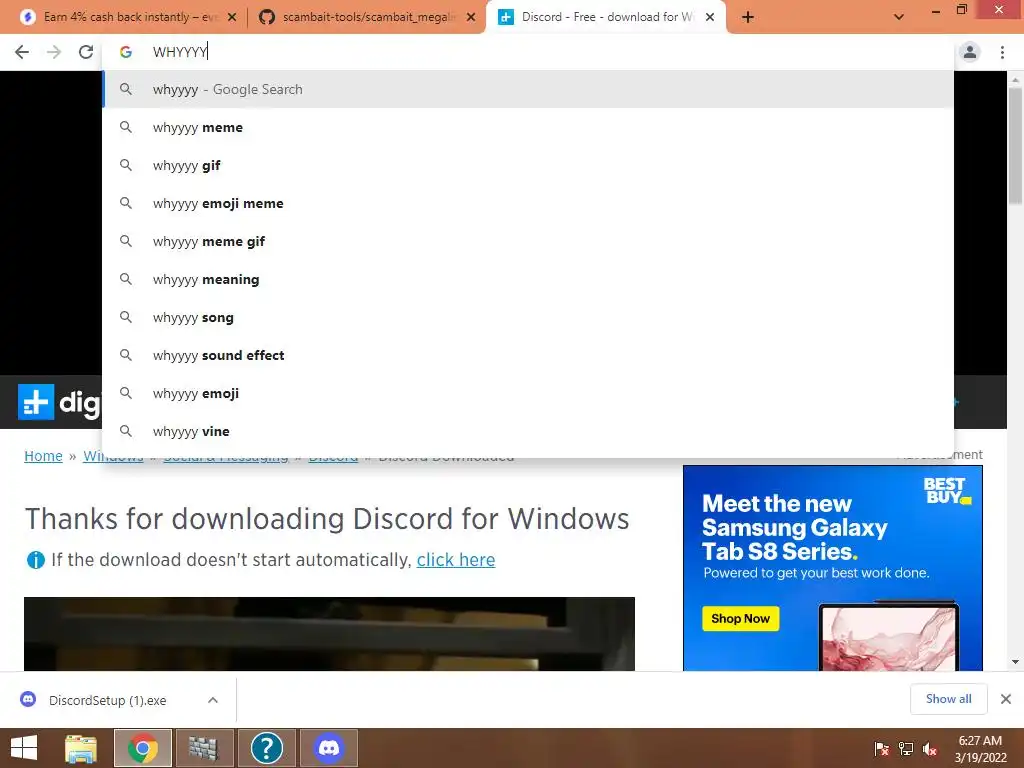Viewport: 1024px width, 768px height.
Task: Close the scambait-tools GitHub tab
Action: tap(471, 17)
